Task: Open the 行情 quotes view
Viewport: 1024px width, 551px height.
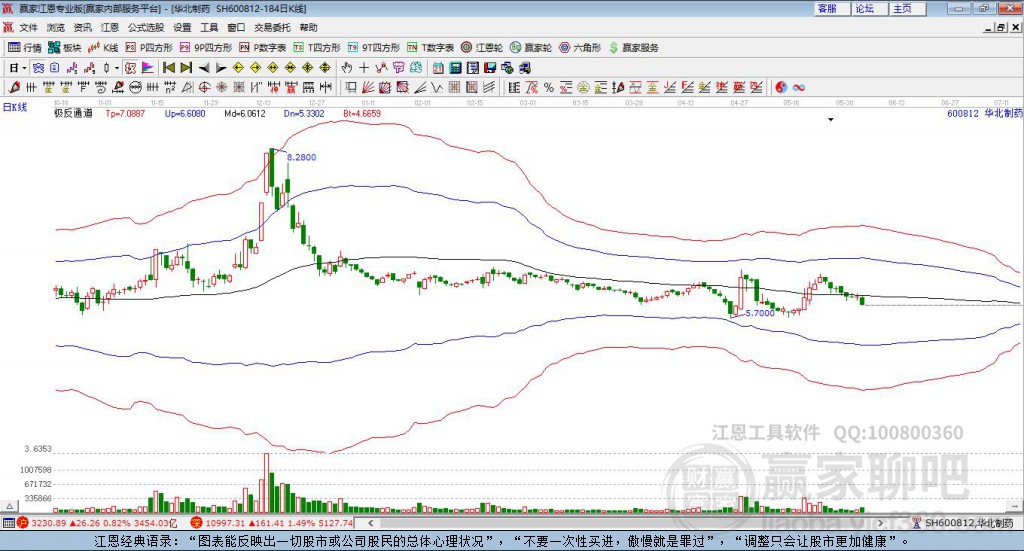Action: coord(24,48)
